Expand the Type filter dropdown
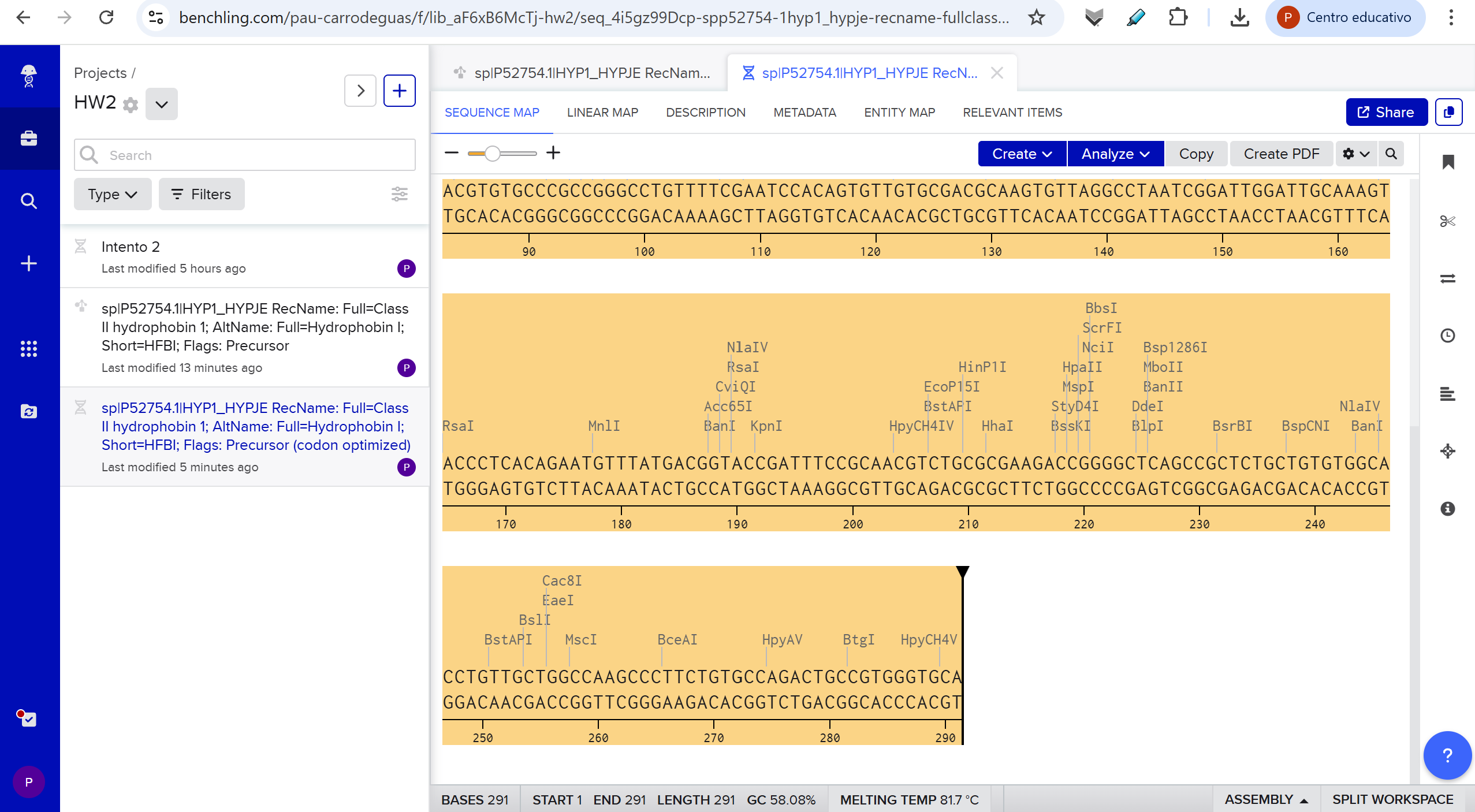 click(x=113, y=194)
